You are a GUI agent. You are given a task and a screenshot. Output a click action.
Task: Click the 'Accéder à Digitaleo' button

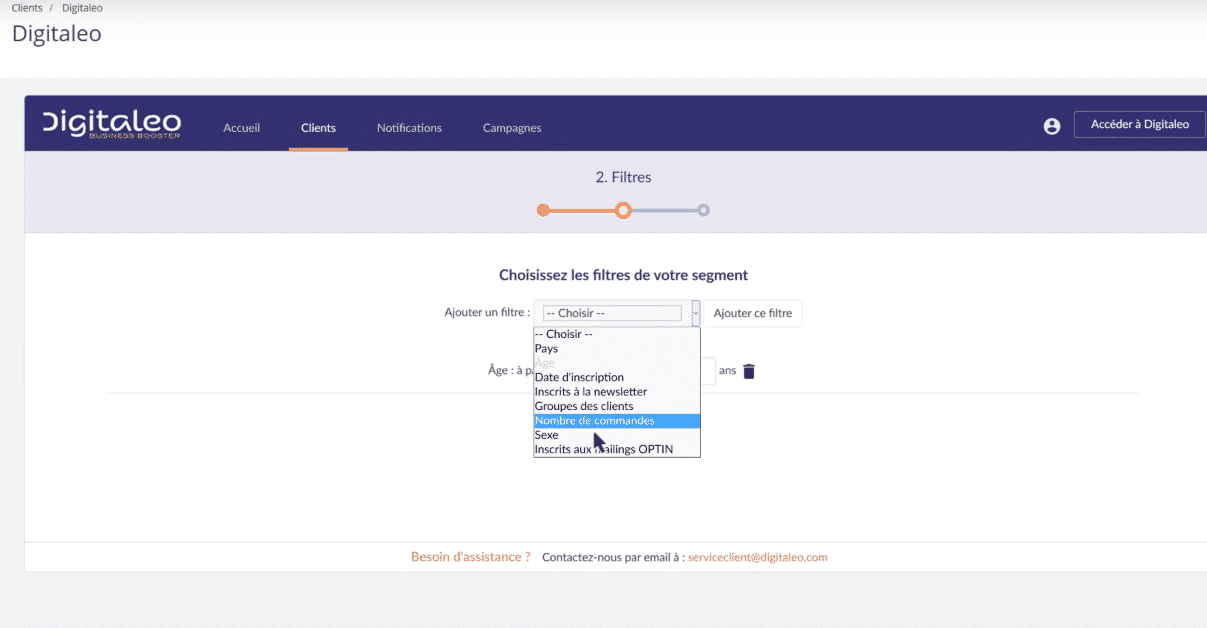pos(1139,125)
